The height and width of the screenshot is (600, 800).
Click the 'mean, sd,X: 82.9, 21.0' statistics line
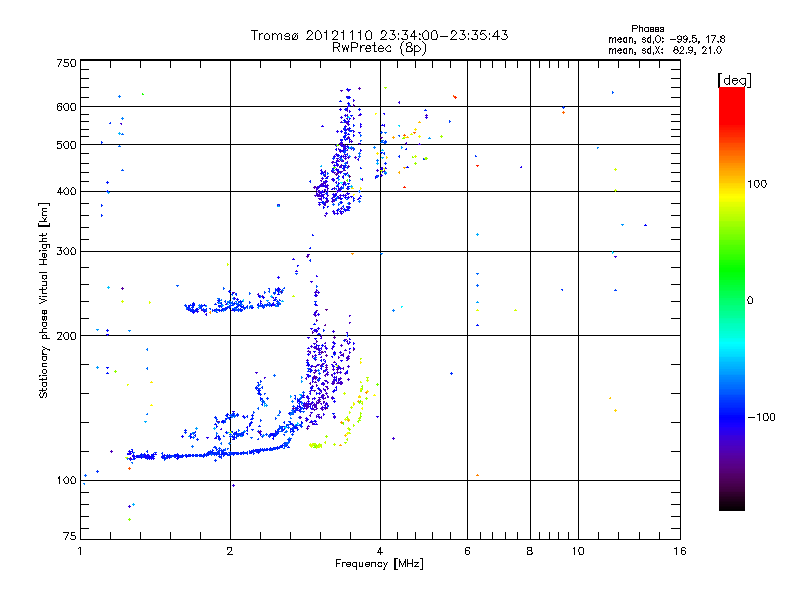pos(665,50)
